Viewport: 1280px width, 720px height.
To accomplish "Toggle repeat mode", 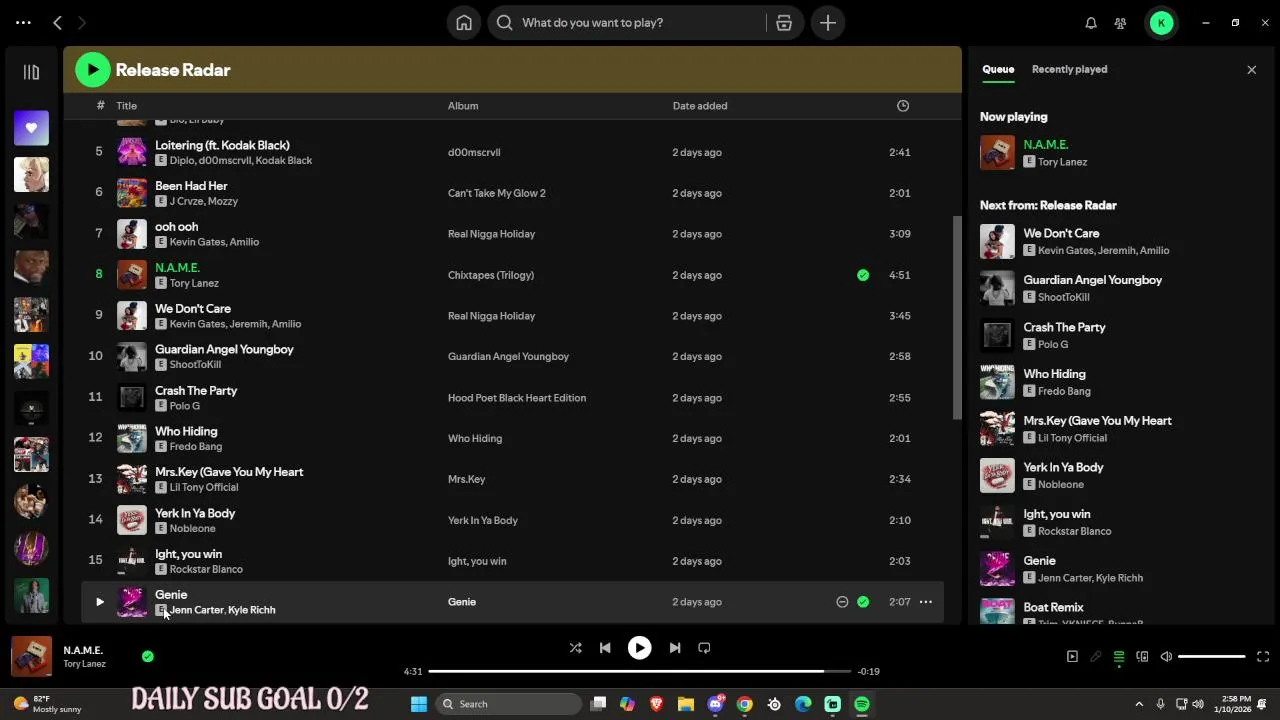I will point(704,648).
